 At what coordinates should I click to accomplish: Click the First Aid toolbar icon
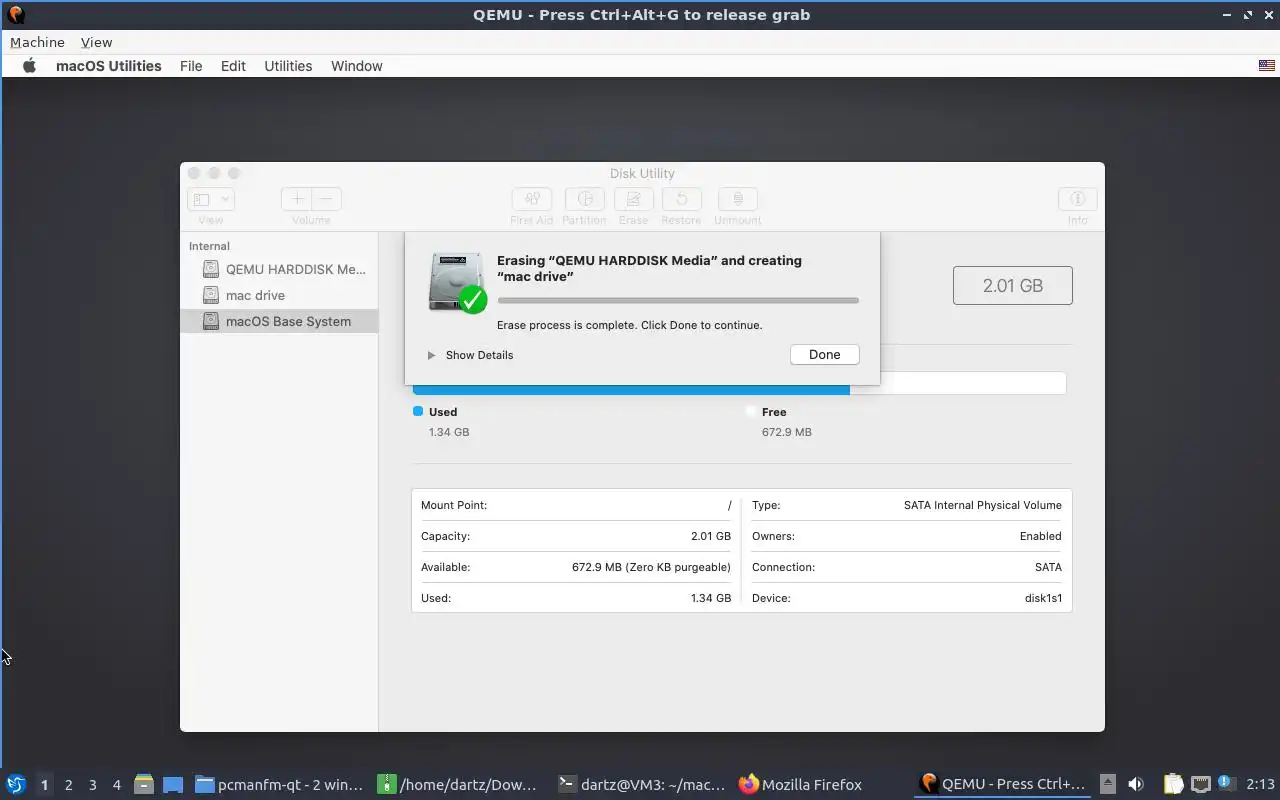532,199
